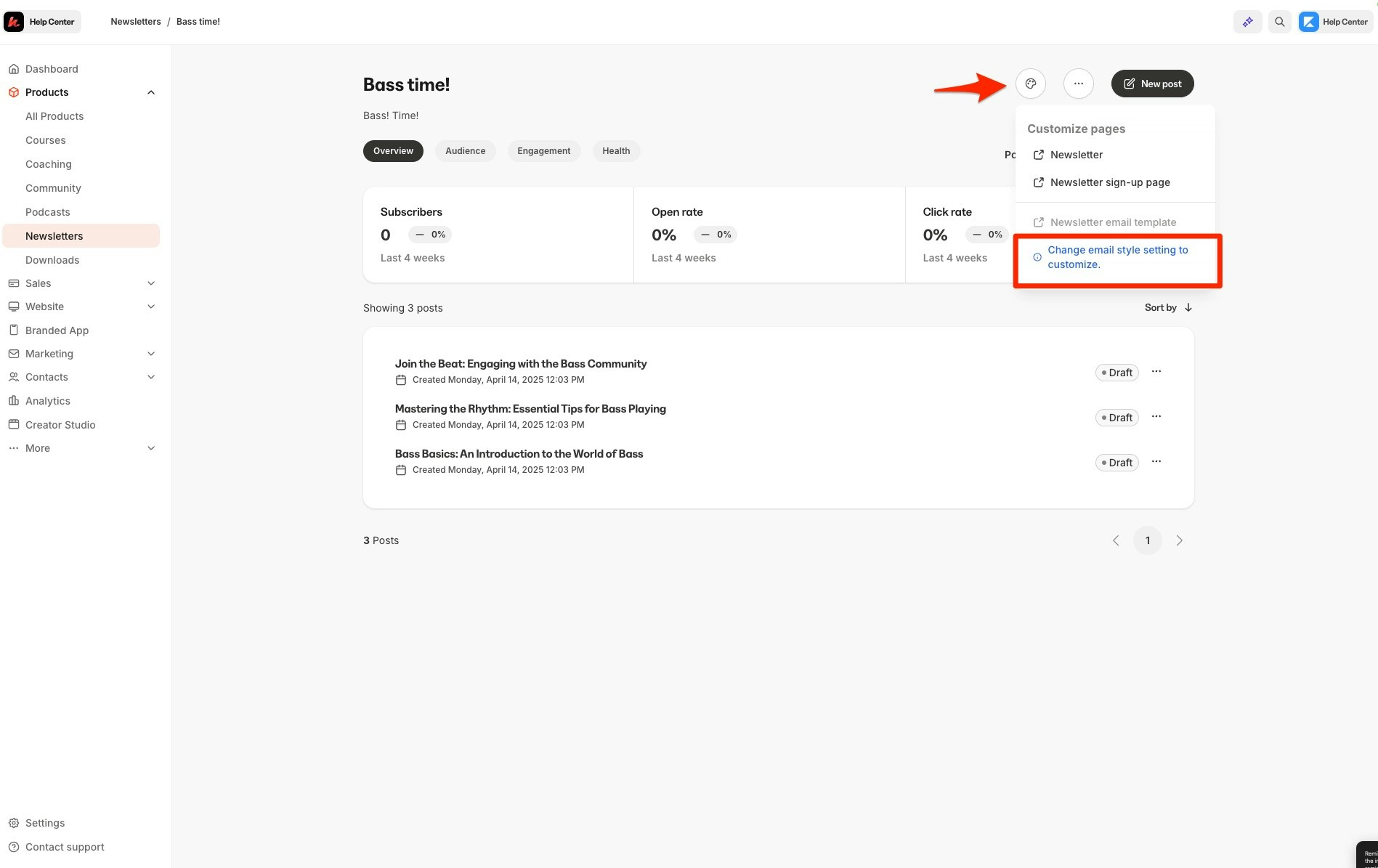Click the New post button
This screenshot has height=868, width=1378.
point(1152,83)
